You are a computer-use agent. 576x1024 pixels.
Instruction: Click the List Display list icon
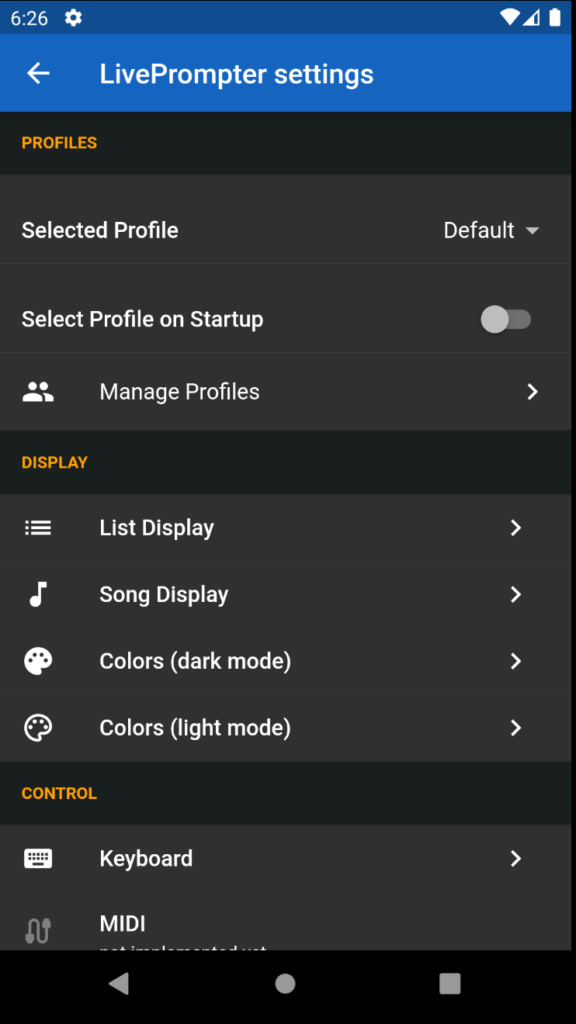click(38, 528)
